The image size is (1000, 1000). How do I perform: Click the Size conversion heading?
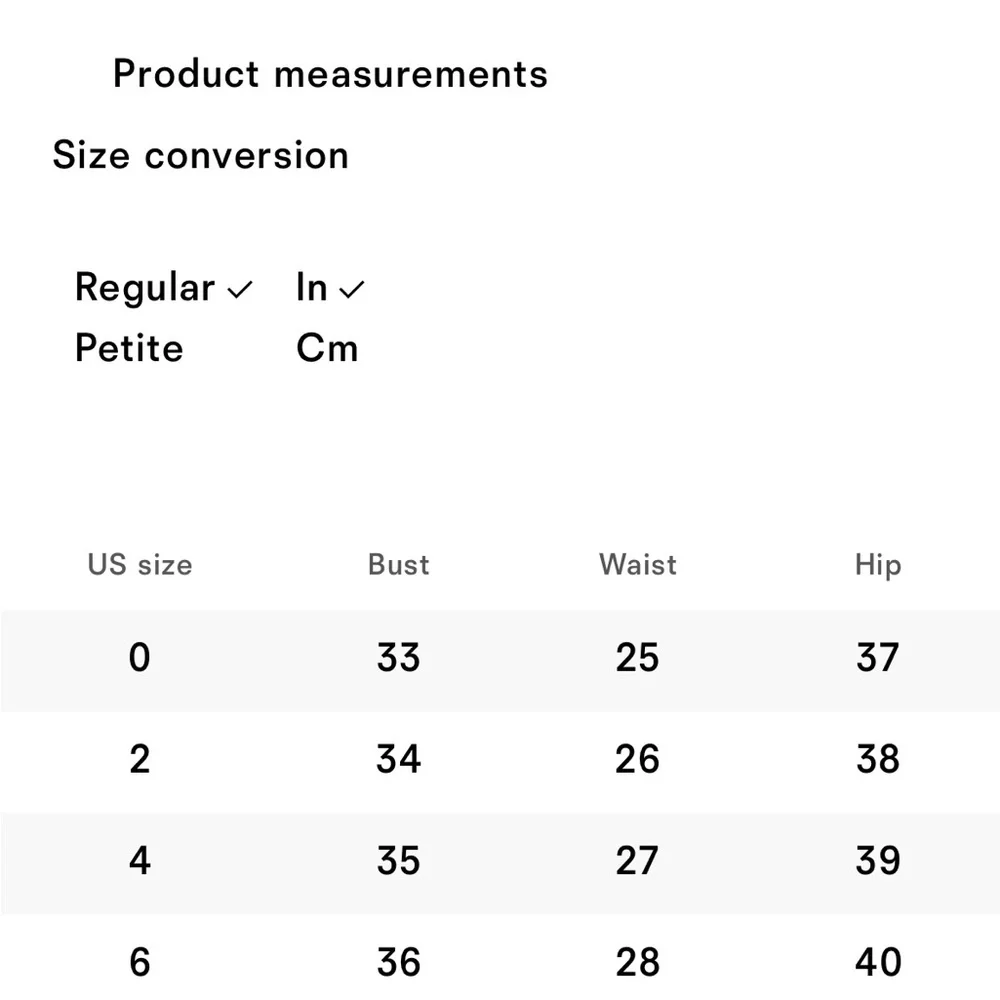coord(200,156)
